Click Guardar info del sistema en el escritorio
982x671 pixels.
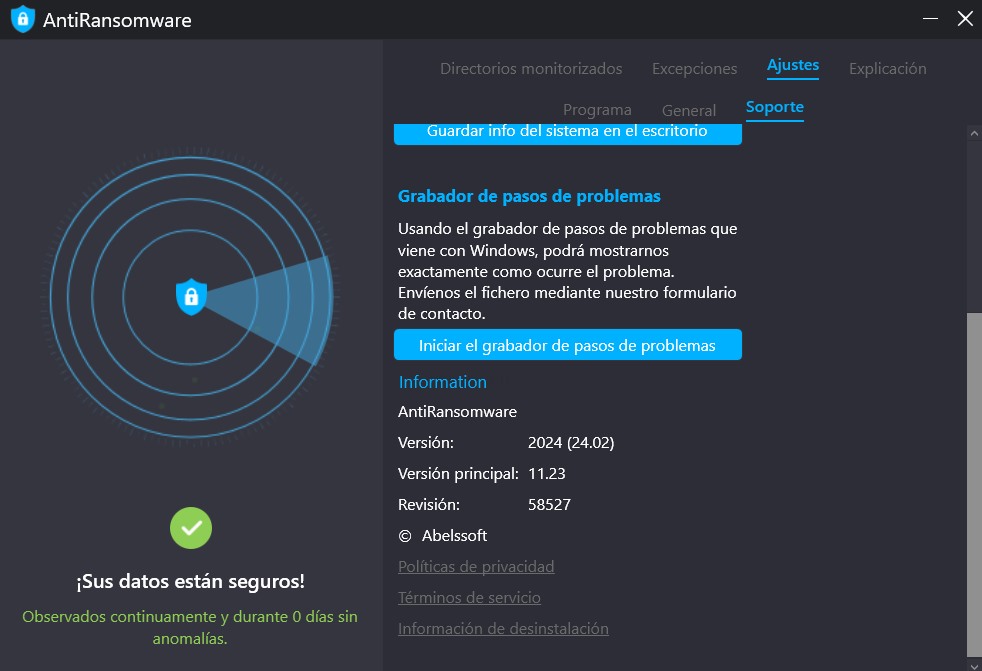coord(568,130)
